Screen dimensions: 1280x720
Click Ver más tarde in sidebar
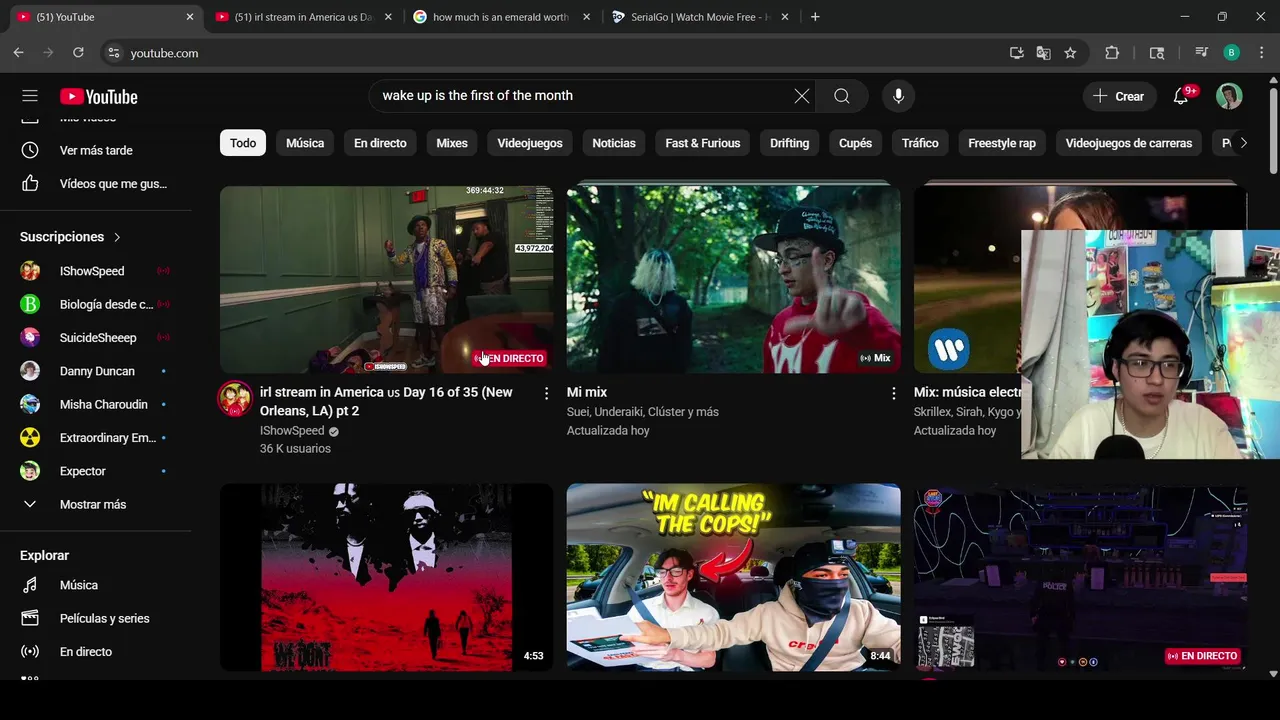96,150
